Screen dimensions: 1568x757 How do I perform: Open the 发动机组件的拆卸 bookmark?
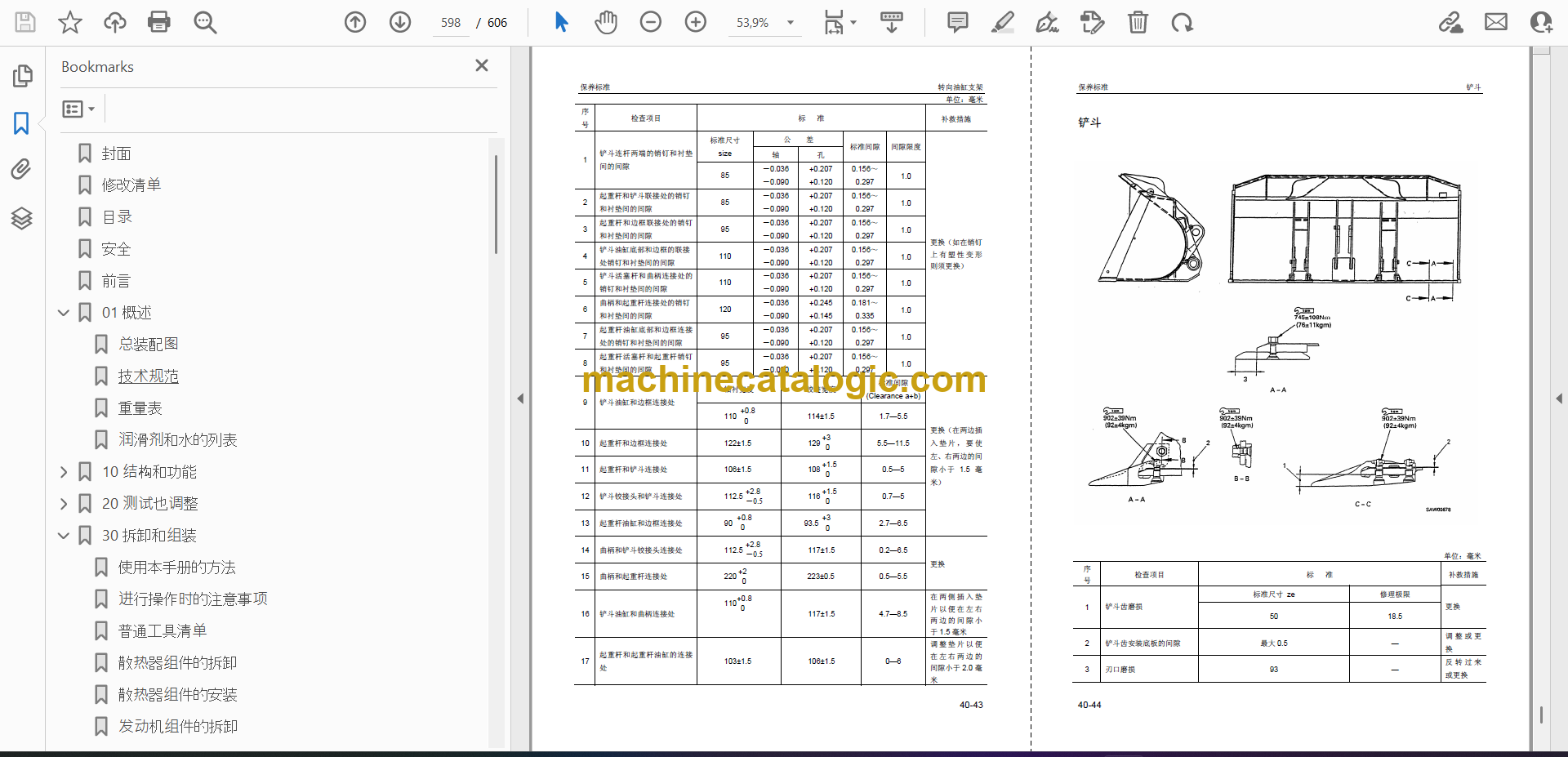pos(177,726)
